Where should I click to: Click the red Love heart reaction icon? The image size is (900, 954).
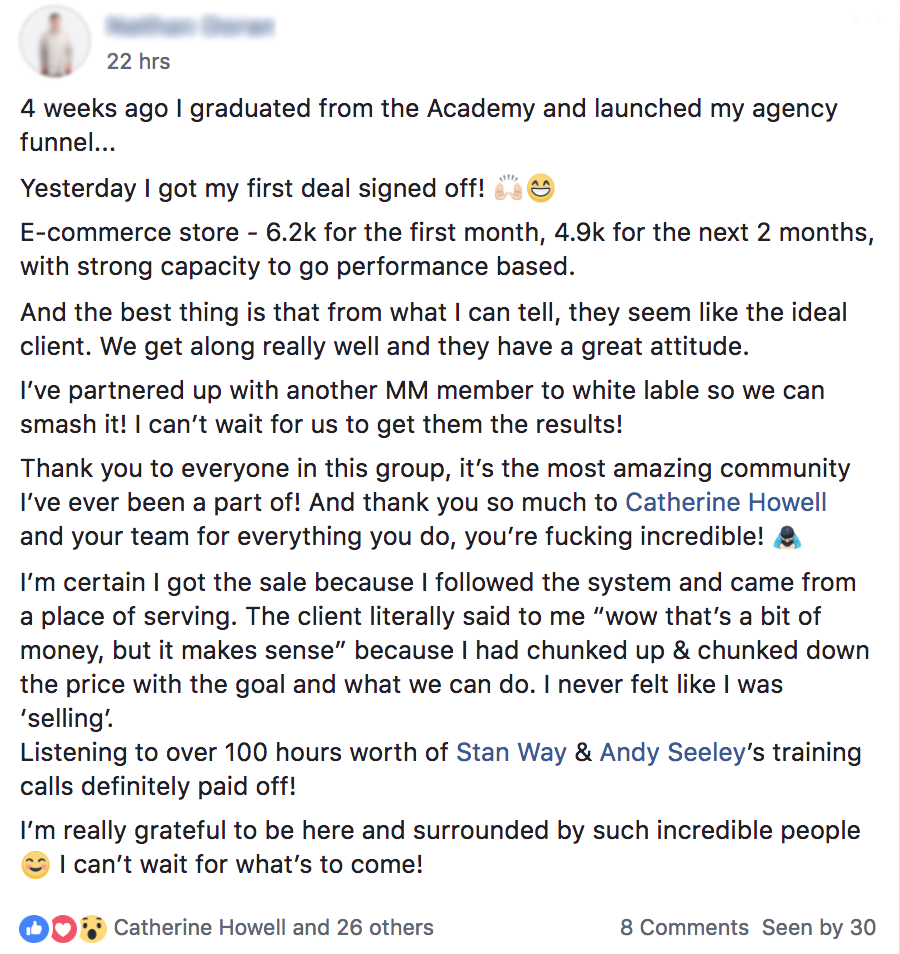[x=63, y=928]
